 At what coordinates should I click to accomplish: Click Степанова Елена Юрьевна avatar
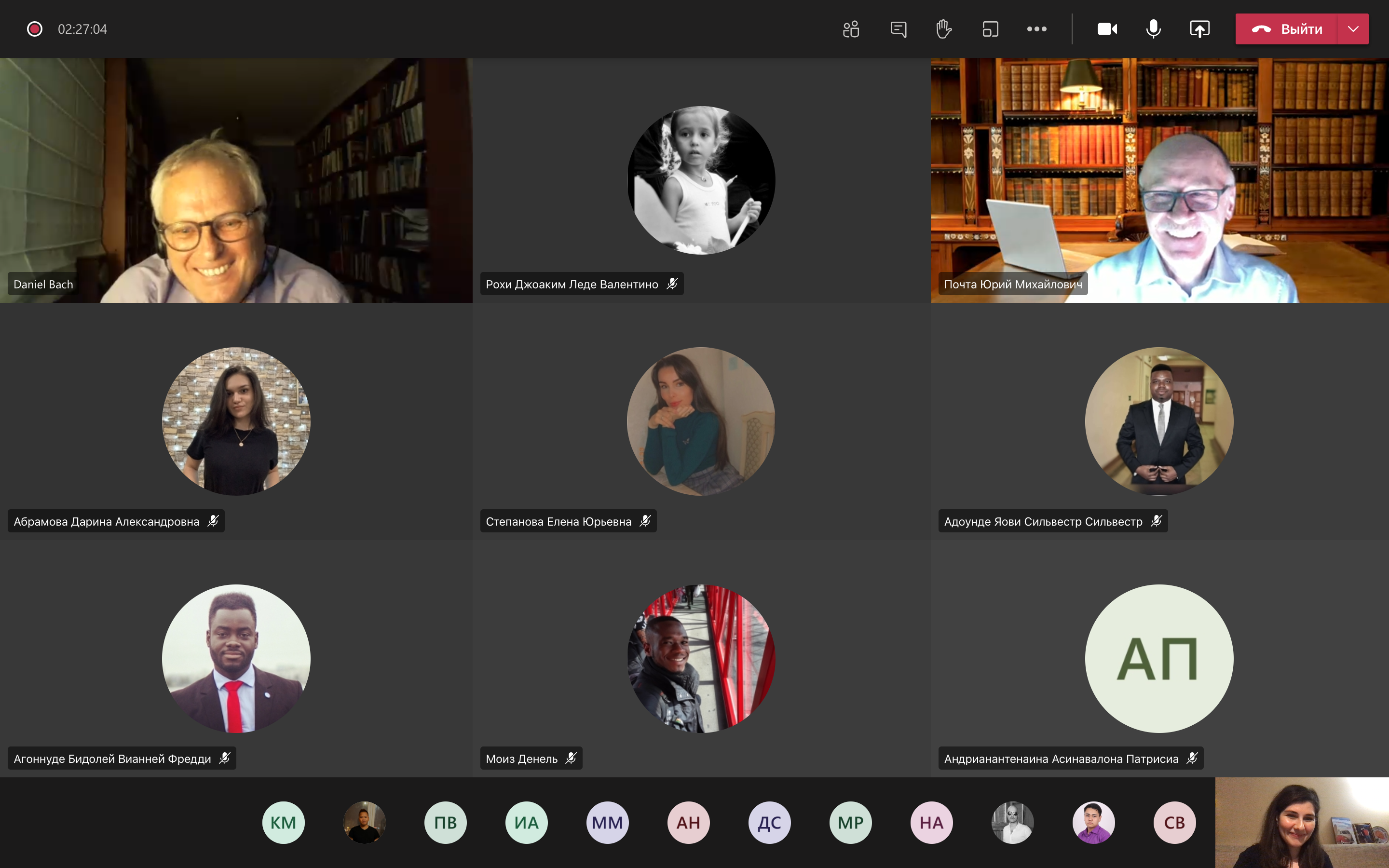coord(701,421)
